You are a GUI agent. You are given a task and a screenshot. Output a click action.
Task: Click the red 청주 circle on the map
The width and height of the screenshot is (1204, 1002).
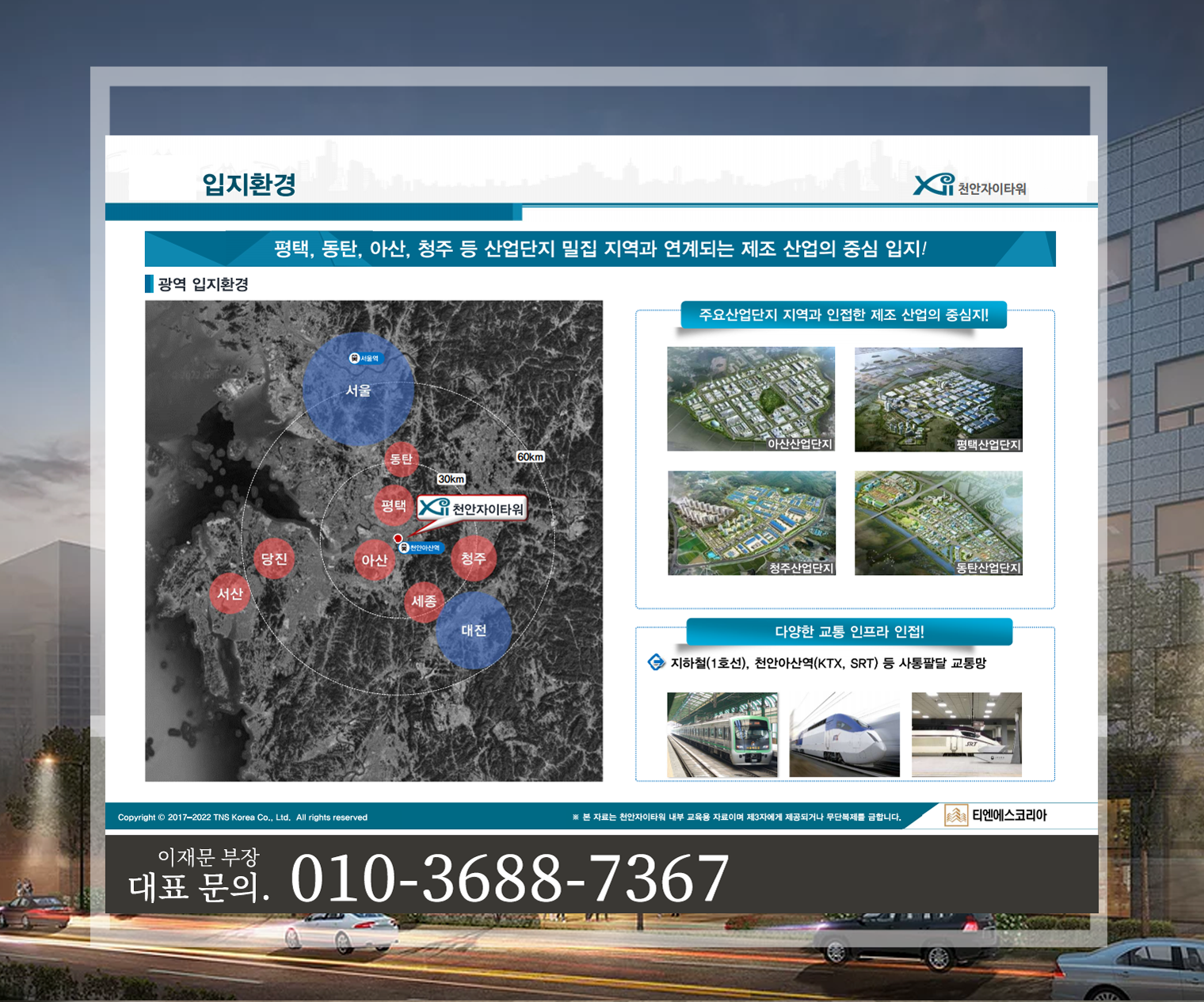point(474,558)
